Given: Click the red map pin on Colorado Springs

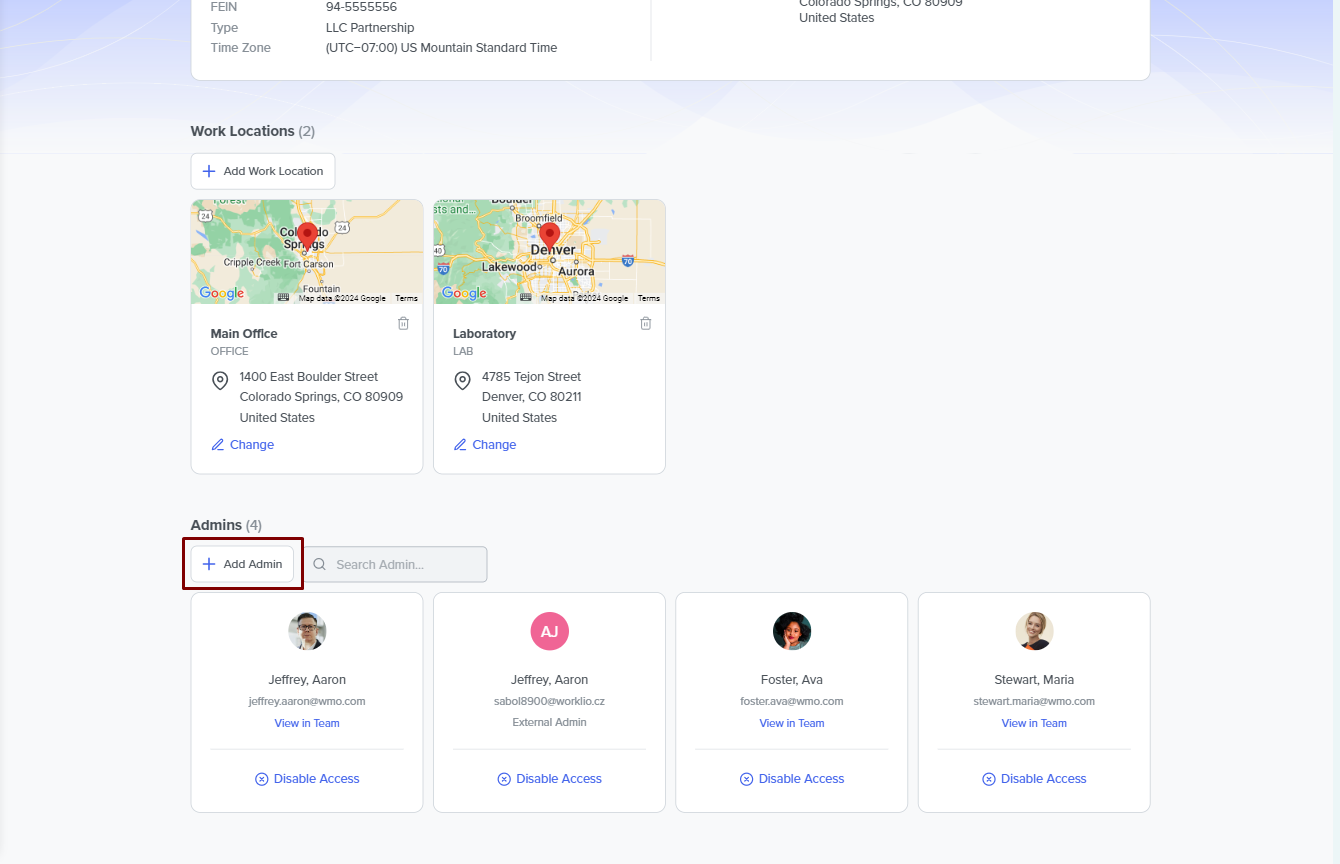Looking at the screenshot, I should [x=308, y=236].
